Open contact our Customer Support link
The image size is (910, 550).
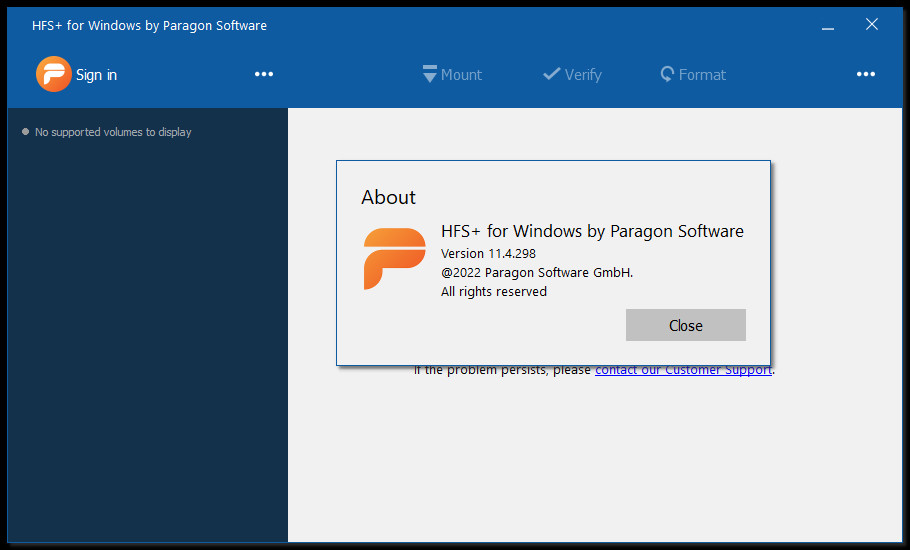[683, 370]
